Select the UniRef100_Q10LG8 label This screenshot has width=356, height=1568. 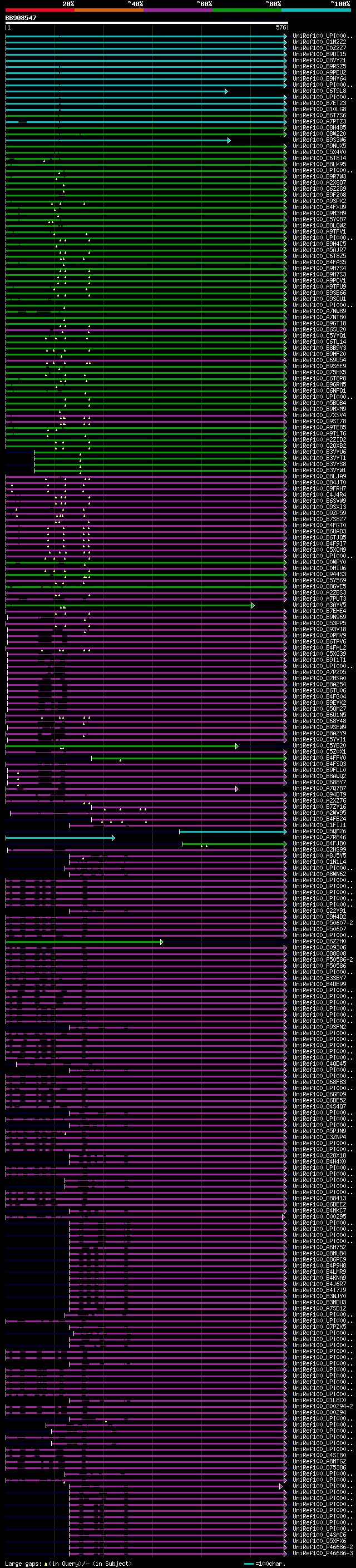[319, 109]
